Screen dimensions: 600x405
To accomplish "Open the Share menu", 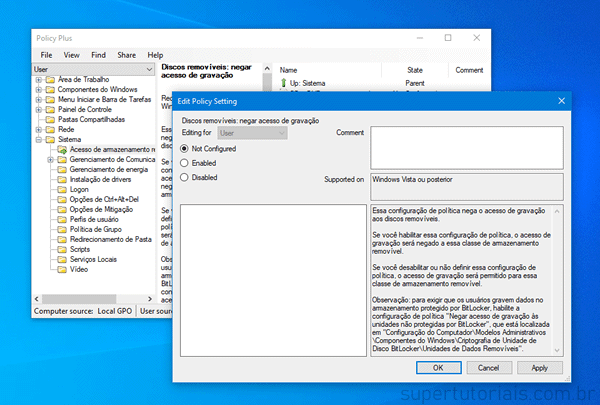I will pos(126,55).
